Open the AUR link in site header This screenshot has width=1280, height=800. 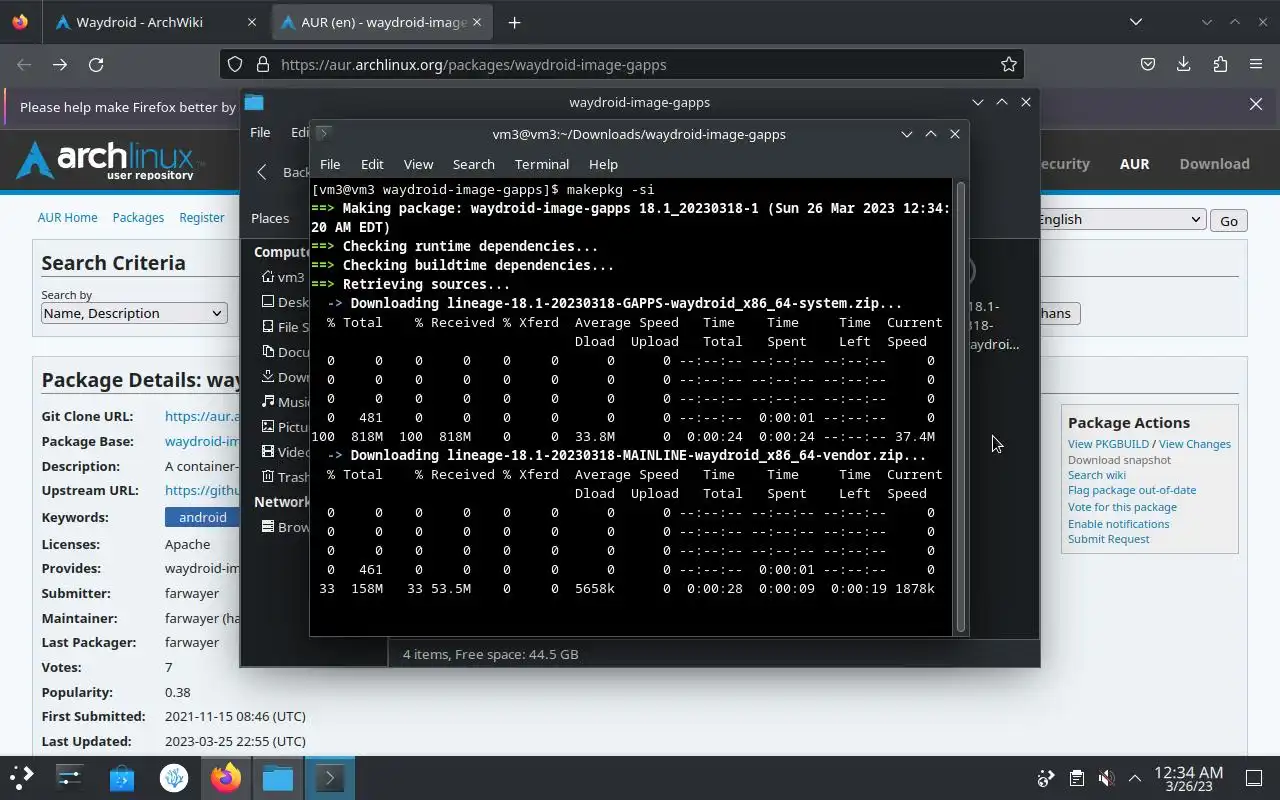(1134, 164)
